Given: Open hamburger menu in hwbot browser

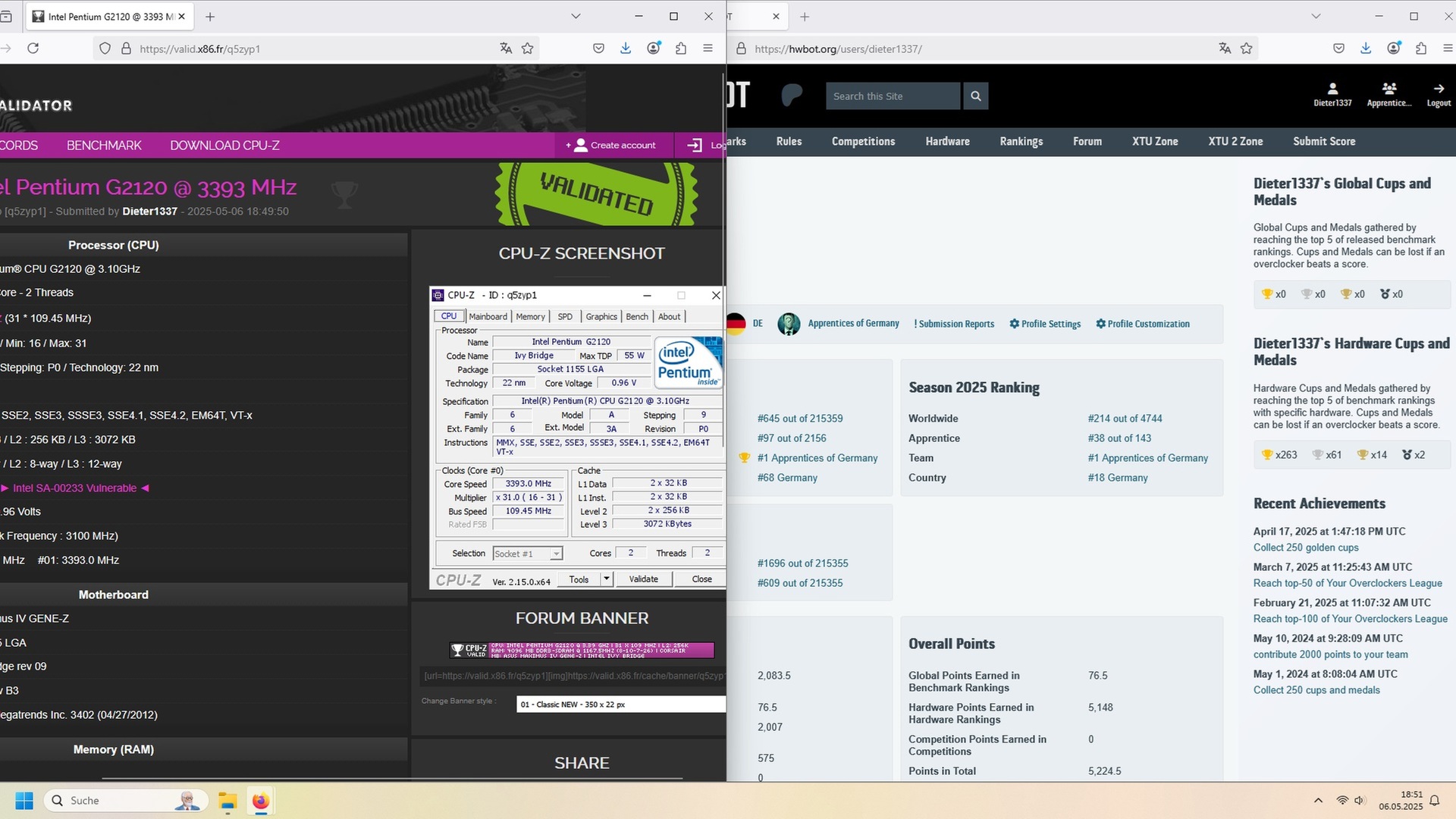Looking at the screenshot, I should click(x=1448, y=49).
